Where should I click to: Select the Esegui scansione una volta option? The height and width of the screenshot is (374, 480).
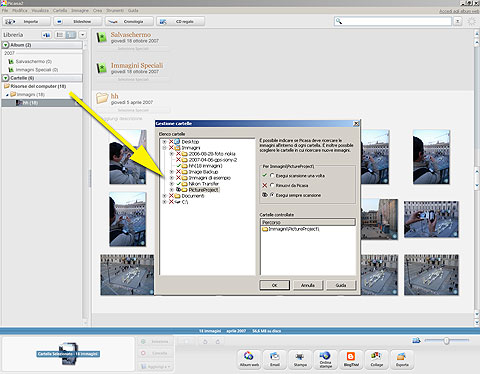[272, 176]
